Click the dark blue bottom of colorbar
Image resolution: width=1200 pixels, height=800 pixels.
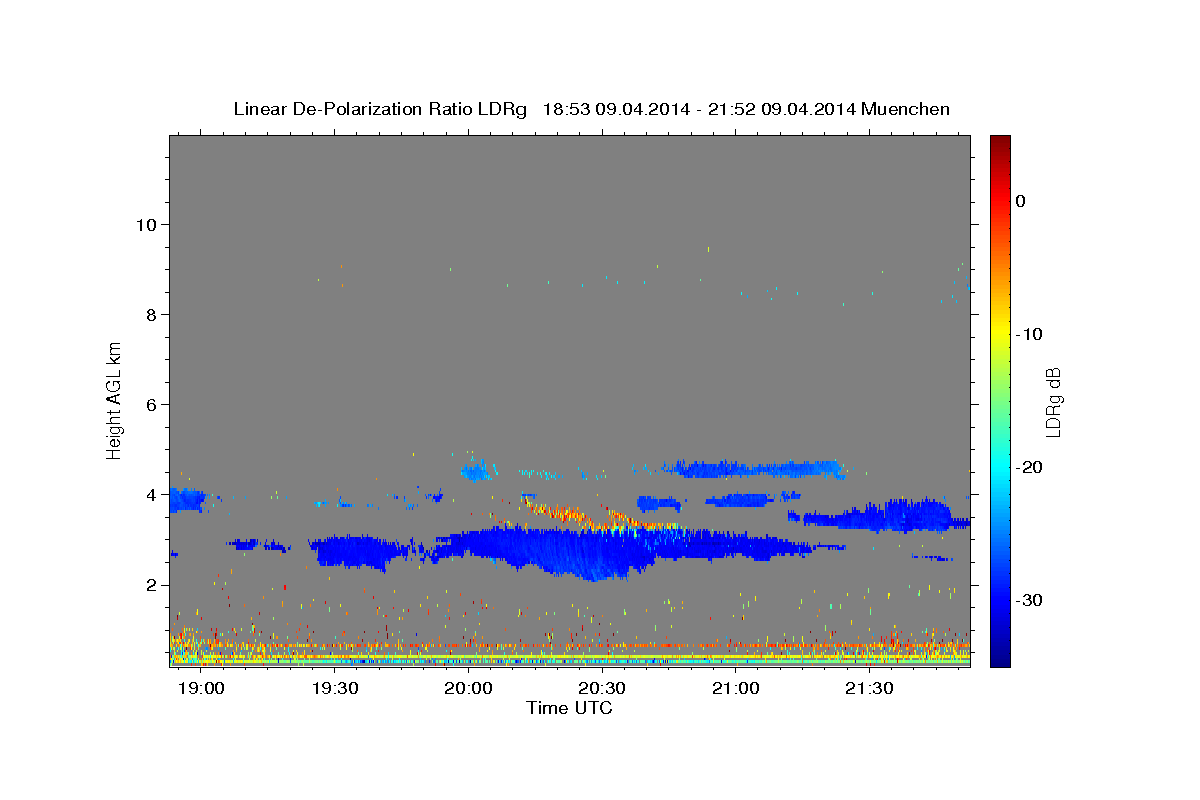1000,658
